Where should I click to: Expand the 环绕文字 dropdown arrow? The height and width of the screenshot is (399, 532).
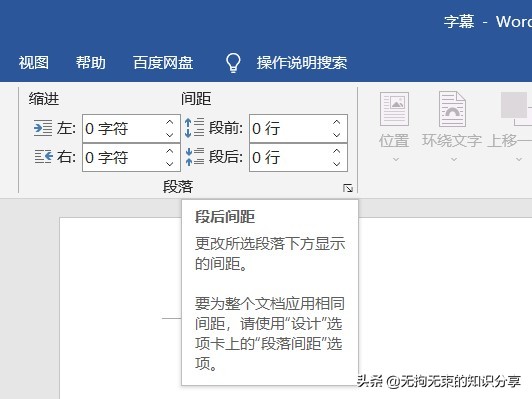(x=454, y=159)
